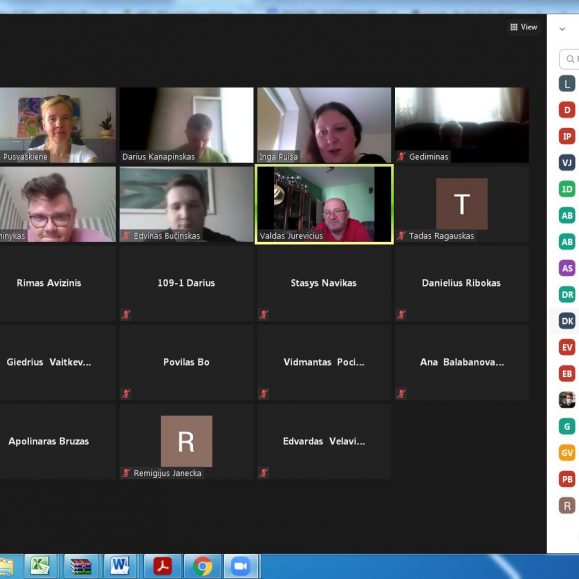
Task: Open Adobe Acrobat from the taskbar
Action: (162, 566)
